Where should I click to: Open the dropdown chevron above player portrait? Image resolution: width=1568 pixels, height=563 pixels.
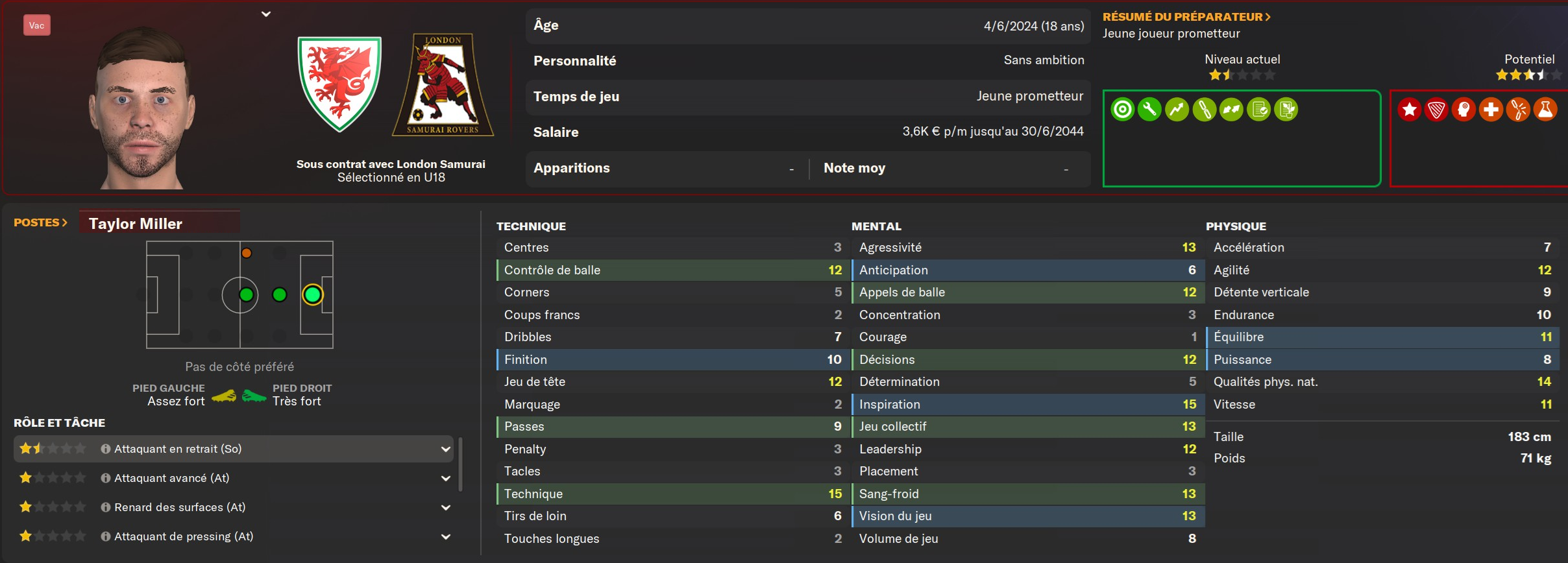click(266, 14)
